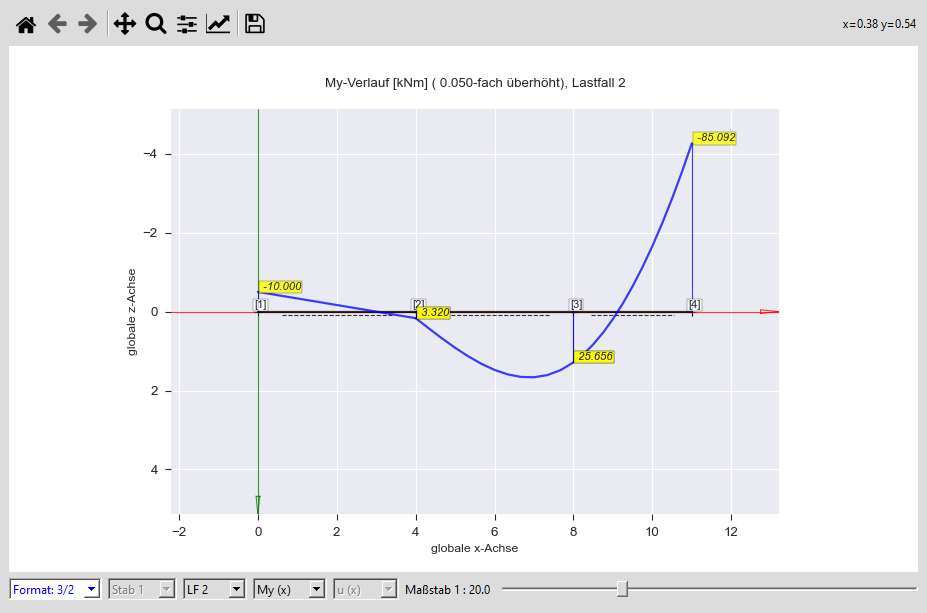Screen dimensions: 927x613
Task: Open the Format: 3/2 dropdown
Action: [x=55, y=590]
